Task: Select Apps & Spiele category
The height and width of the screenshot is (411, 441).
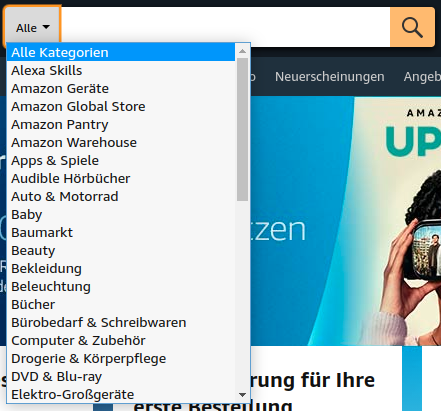Action: [x=121, y=160]
